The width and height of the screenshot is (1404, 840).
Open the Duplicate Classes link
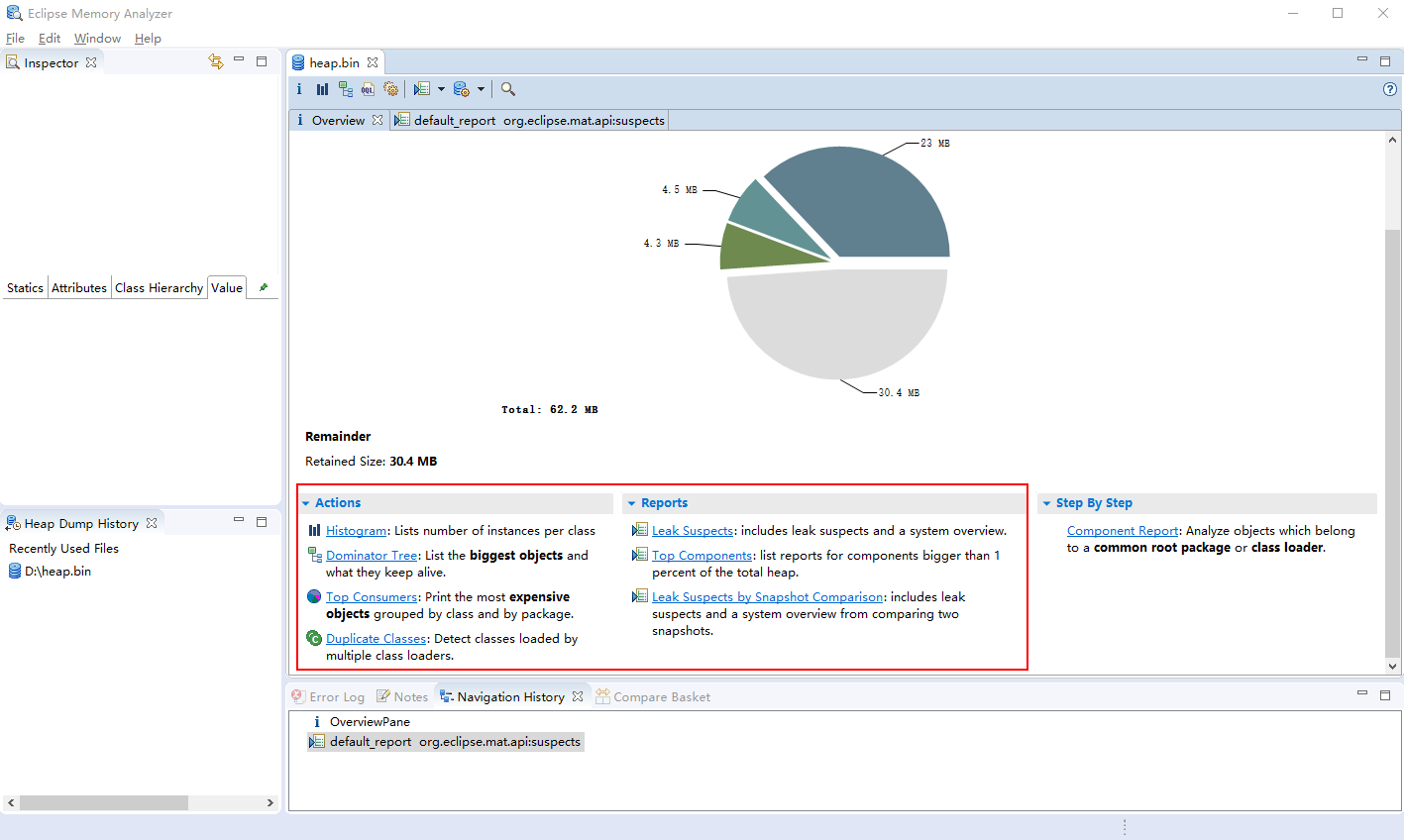(x=377, y=639)
